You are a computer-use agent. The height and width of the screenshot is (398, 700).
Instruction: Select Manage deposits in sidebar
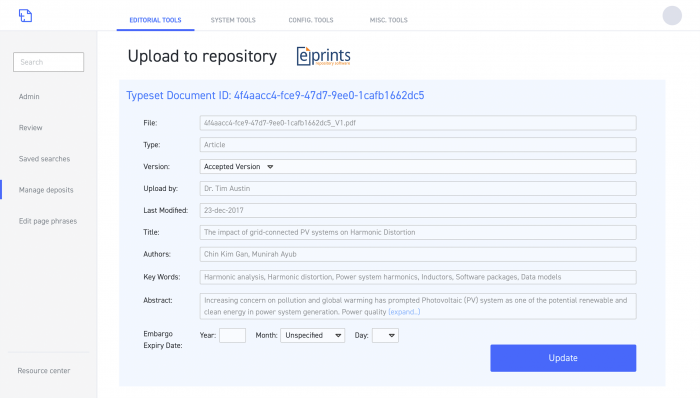point(46,190)
